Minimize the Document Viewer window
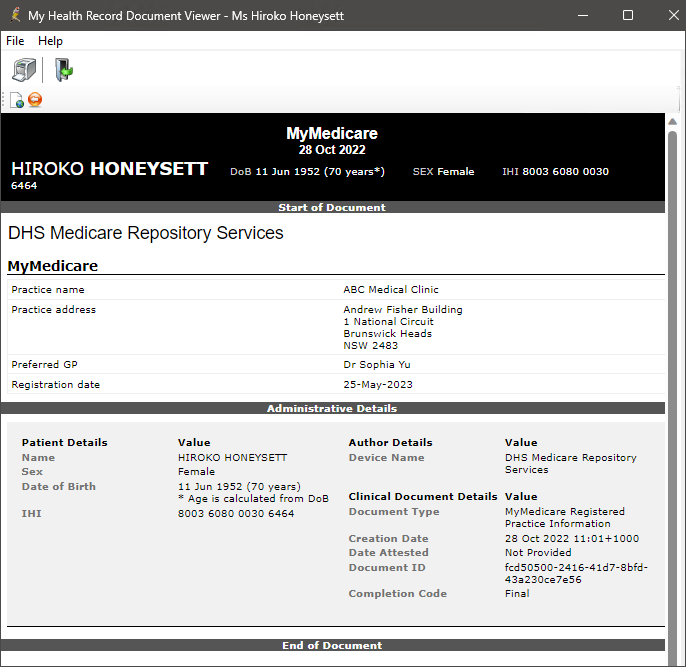686x667 pixels. point(583,15)
